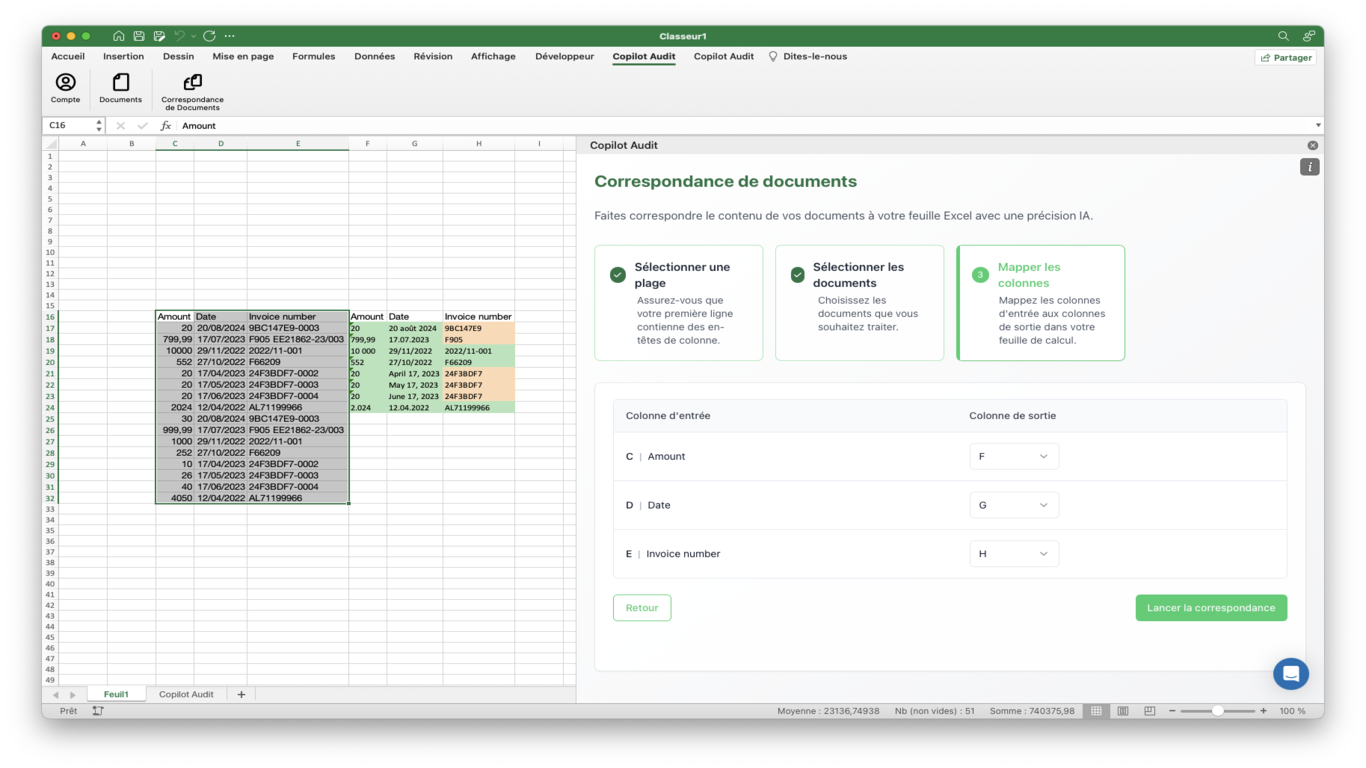This screenshot has height=768, width=1366.
Task: Click the Partager share button
Action: click(1286, 58)
